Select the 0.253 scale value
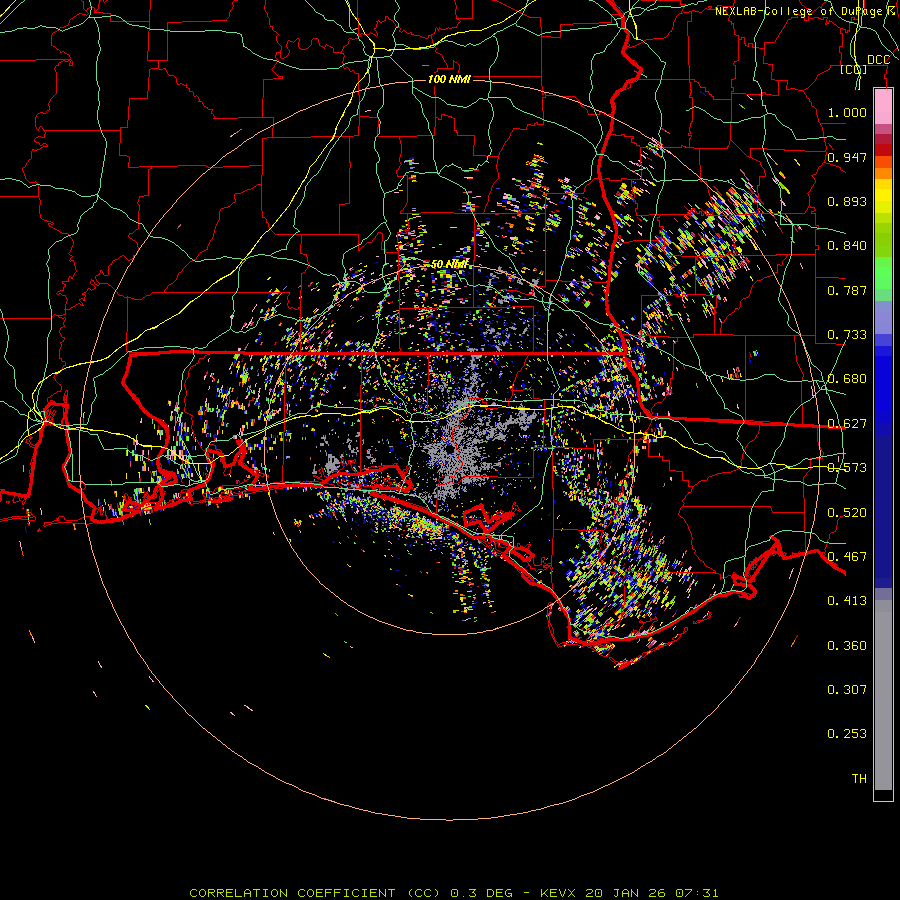This screenshot has width=900, height=900. tap(847, 734)
